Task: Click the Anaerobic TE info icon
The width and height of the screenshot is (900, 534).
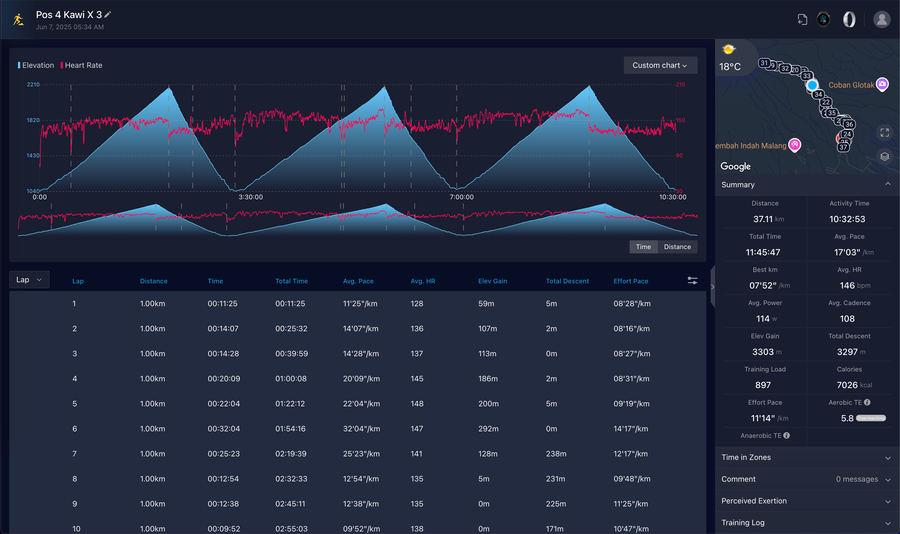Action: 786,436
